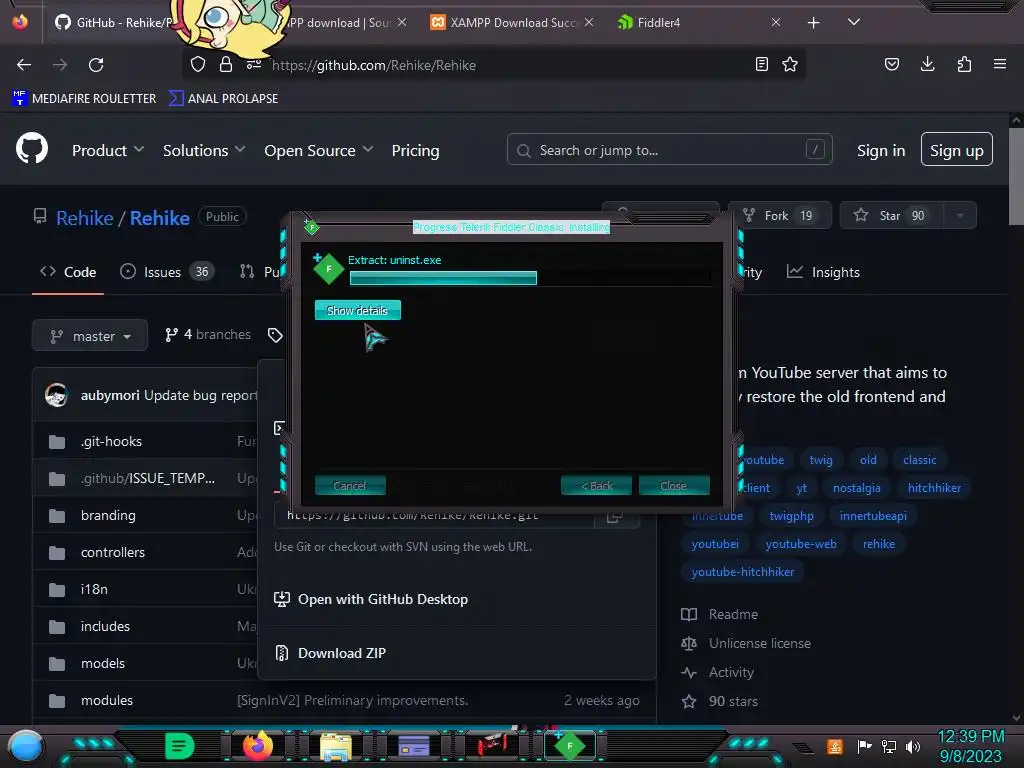Click Sign in link
Viewport: 1024px width, 768px height.
(x=881, y=150)
